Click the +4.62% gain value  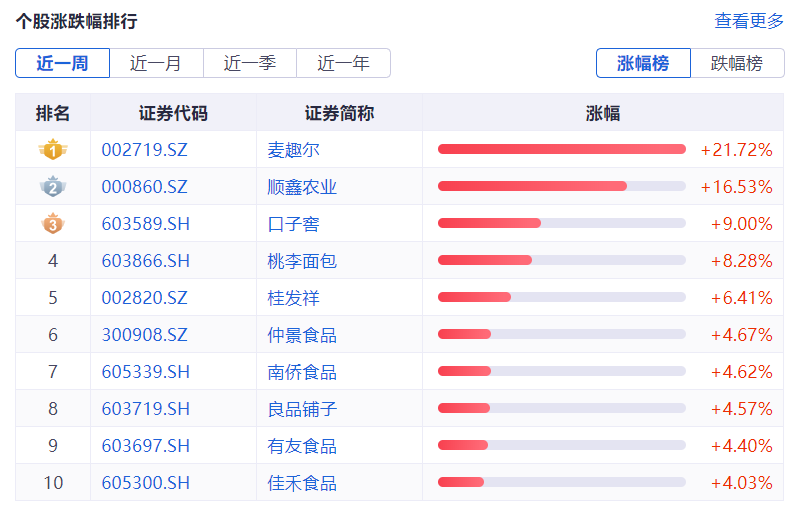(742, 372)
